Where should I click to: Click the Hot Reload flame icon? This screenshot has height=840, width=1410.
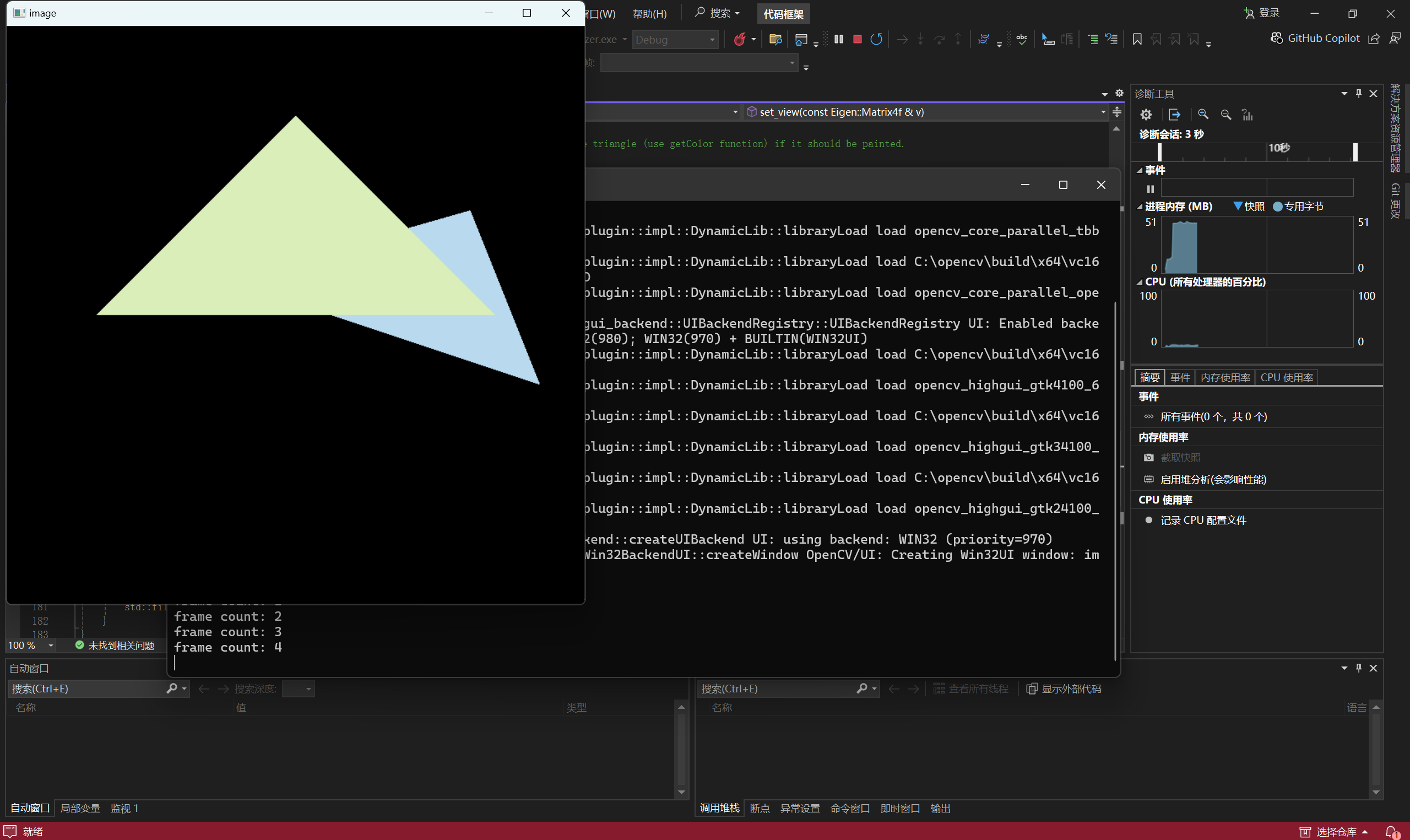740,39
